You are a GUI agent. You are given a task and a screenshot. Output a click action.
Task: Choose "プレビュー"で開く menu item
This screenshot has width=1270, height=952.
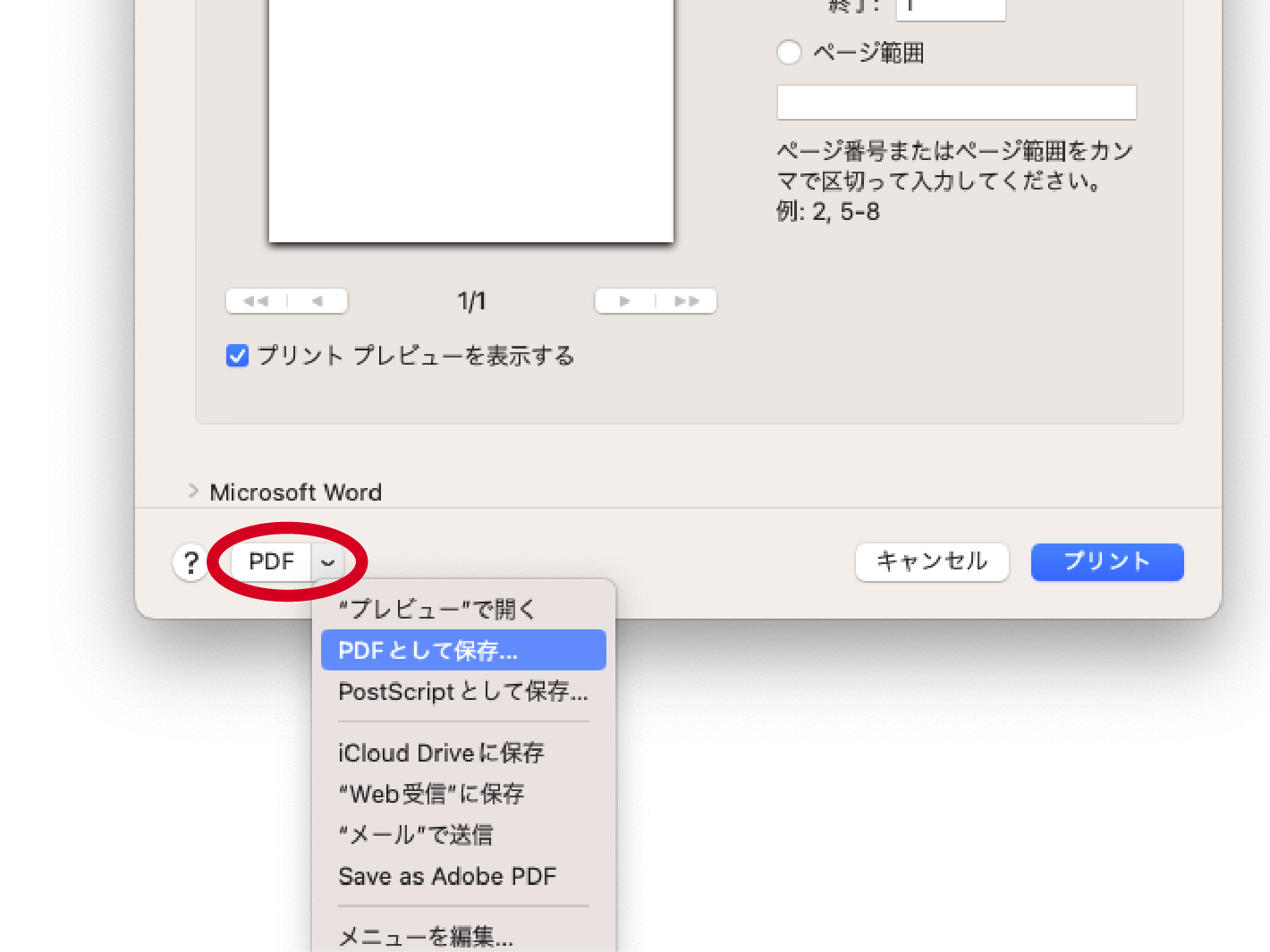coord(463,610)
